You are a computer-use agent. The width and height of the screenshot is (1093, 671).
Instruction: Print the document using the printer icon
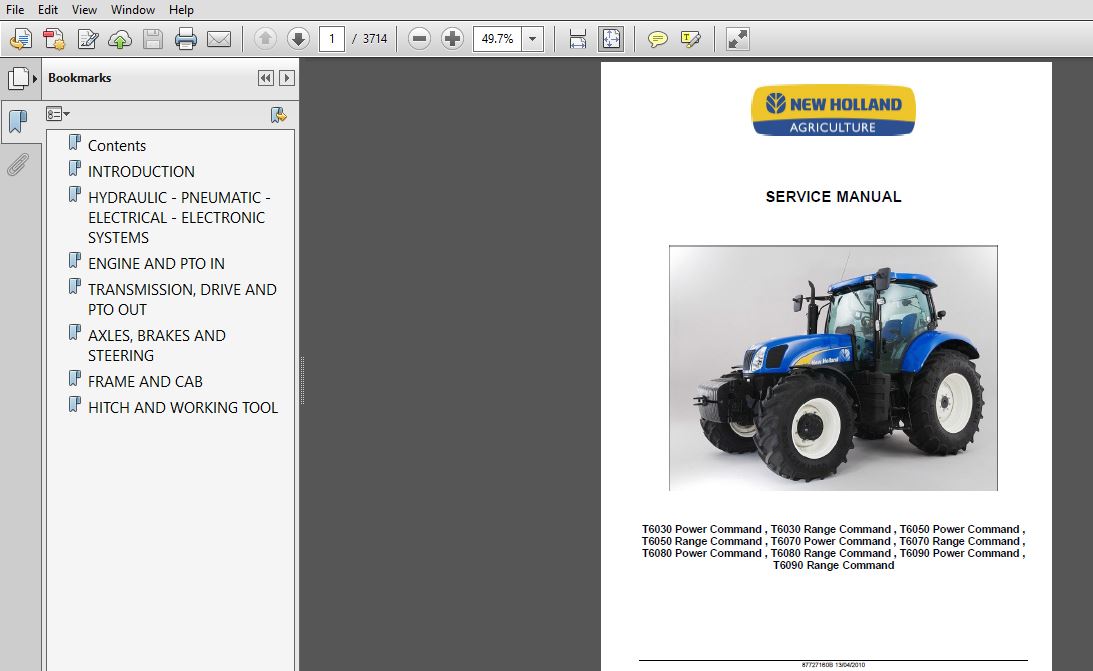pos(185,39)
